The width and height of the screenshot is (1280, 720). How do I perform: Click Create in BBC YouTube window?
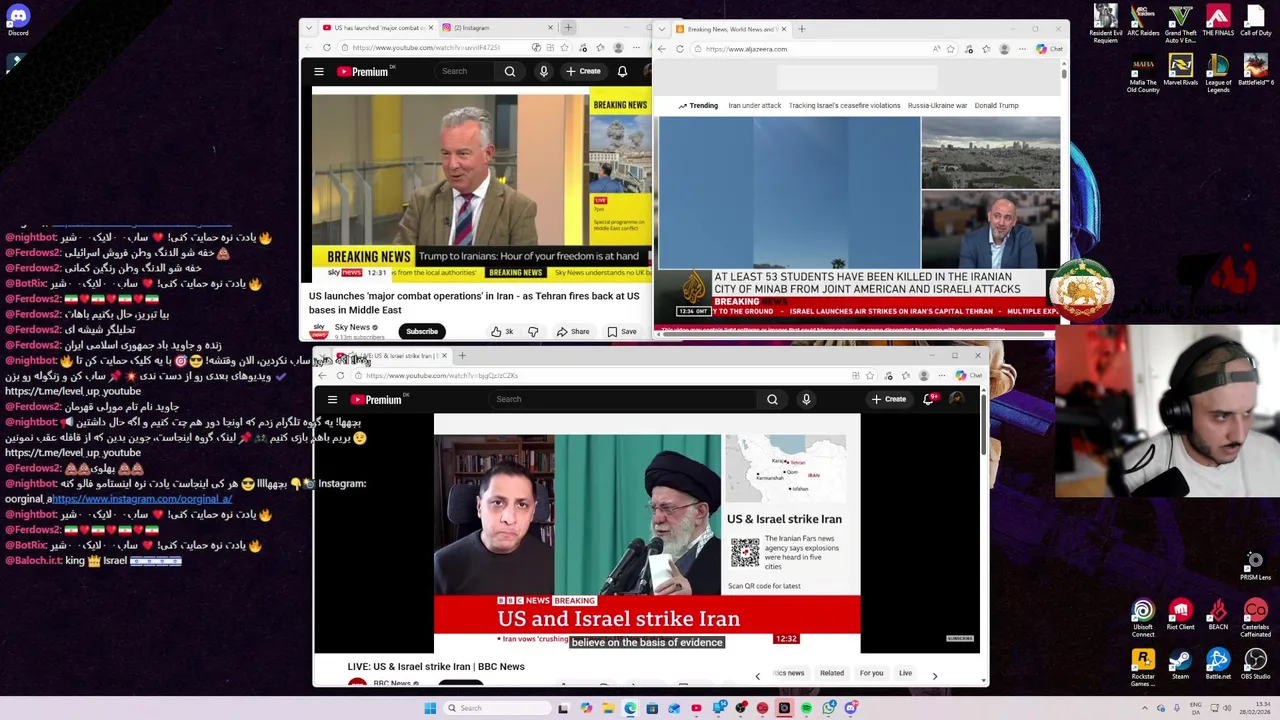coord(888,399)
